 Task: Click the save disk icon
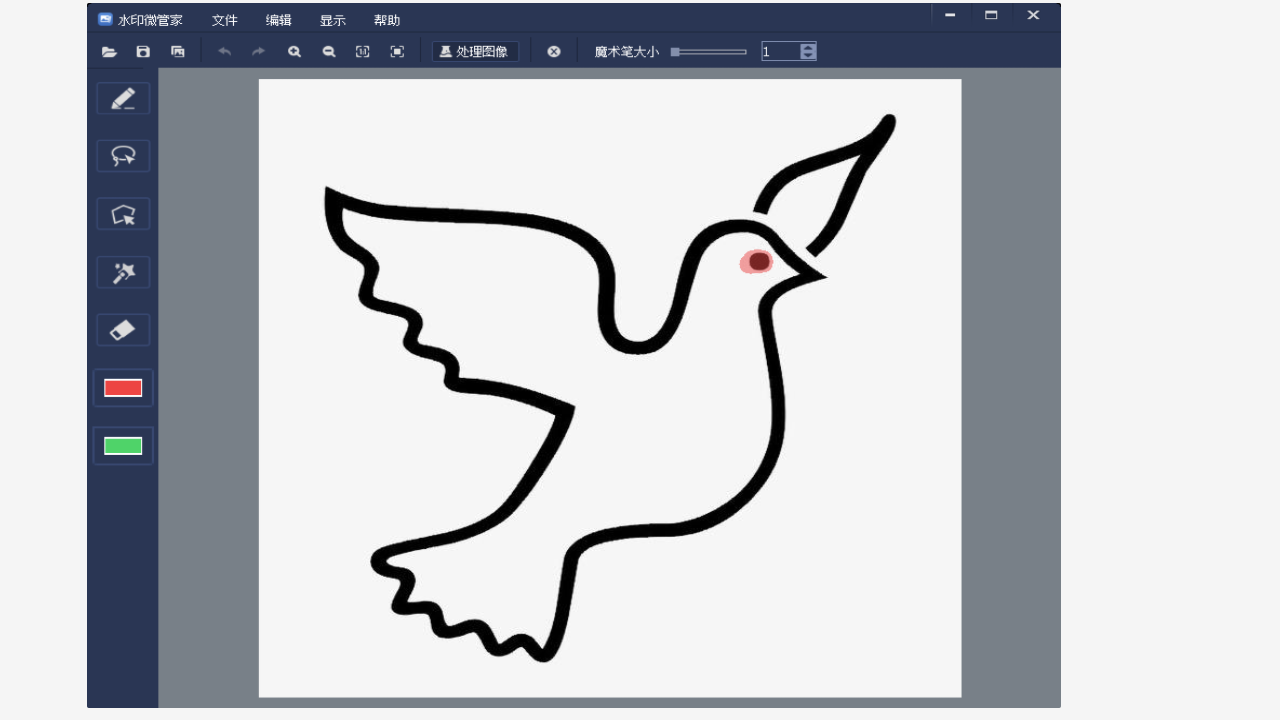[x=143, y=52]
